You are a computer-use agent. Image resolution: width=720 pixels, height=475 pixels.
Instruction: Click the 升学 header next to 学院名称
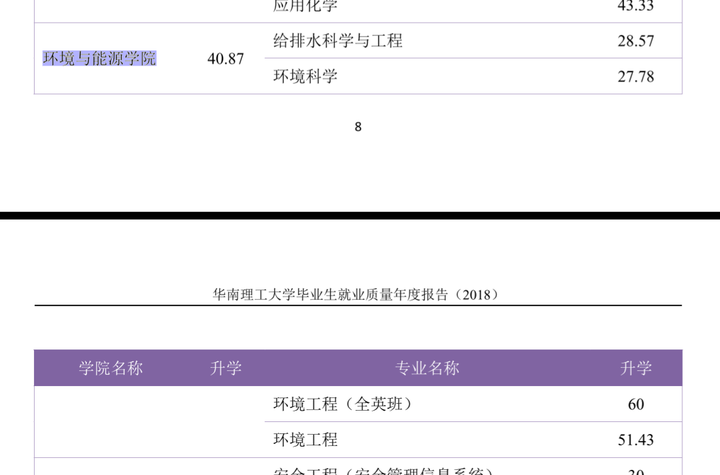pyautogui.click(x=226, y=368)
